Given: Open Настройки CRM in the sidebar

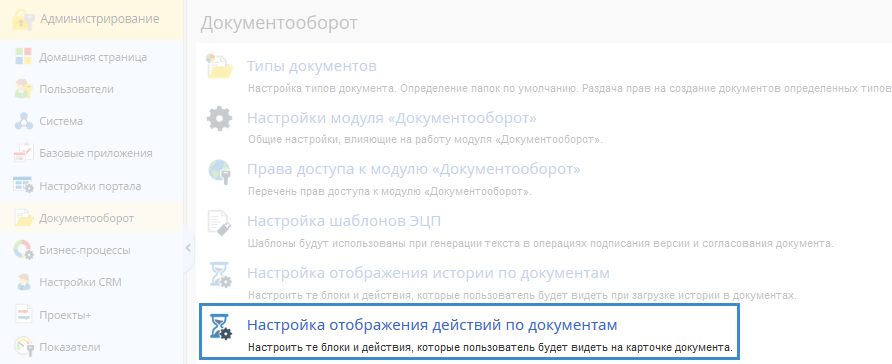Looking at the screenshot, I should [x=92, y=282].
